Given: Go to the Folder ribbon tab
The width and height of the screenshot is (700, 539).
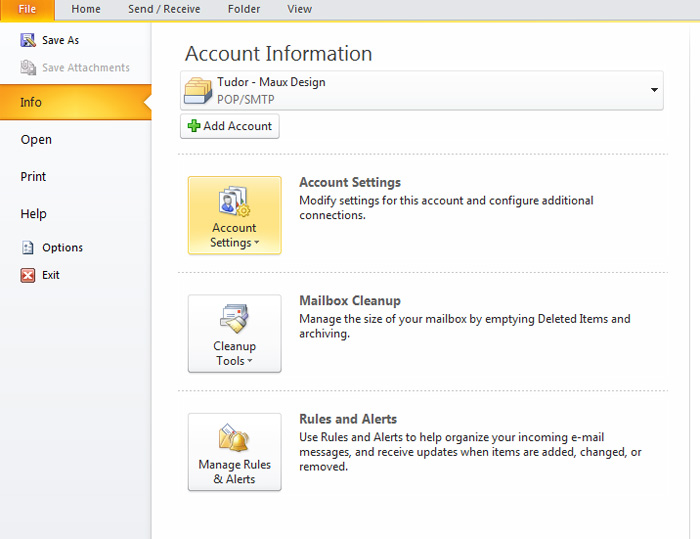Looking at the screenshot, I should click(x=244, y=9).
